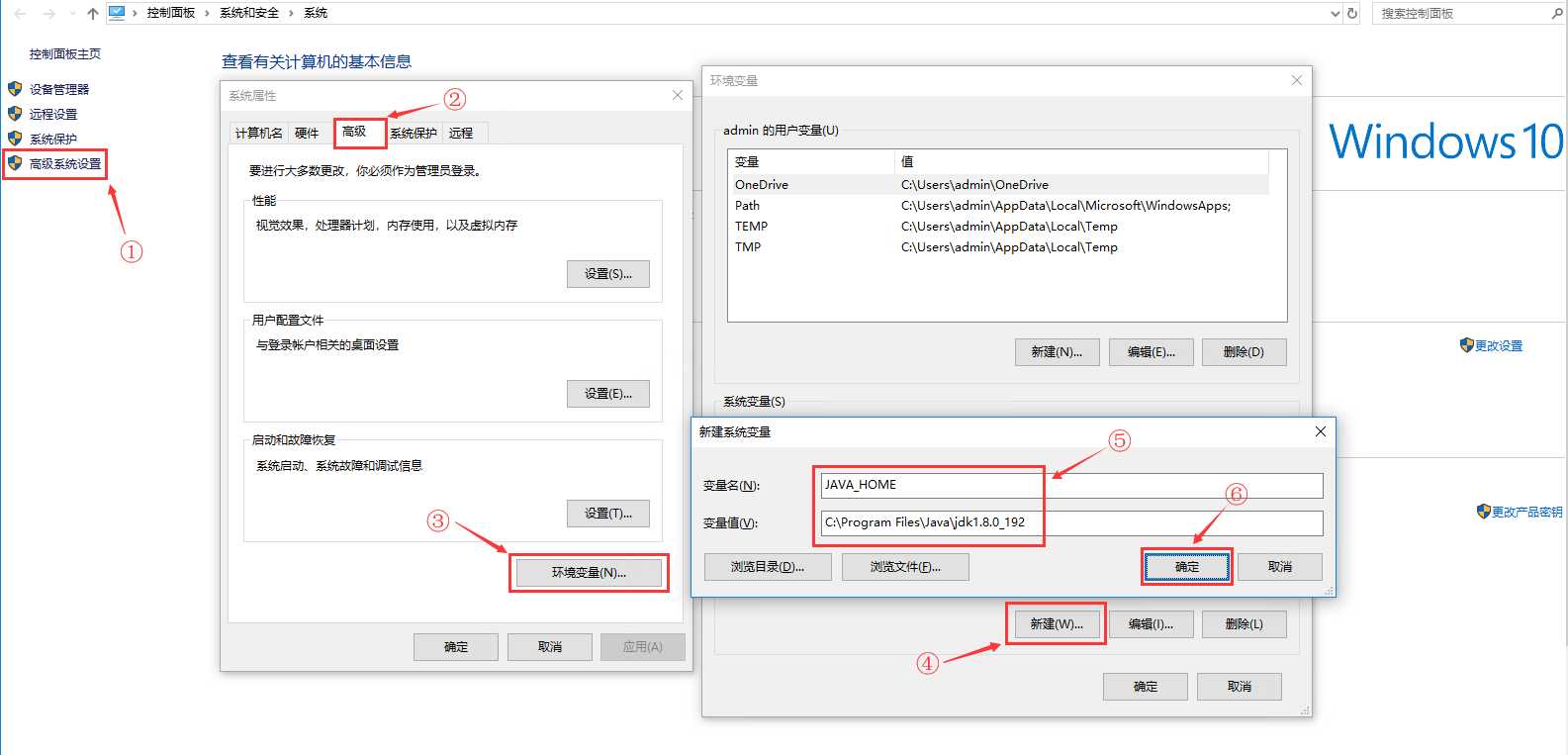Select the Path user variable row
The height and width of the screenshot is (755, 1568).
(999, 206)
